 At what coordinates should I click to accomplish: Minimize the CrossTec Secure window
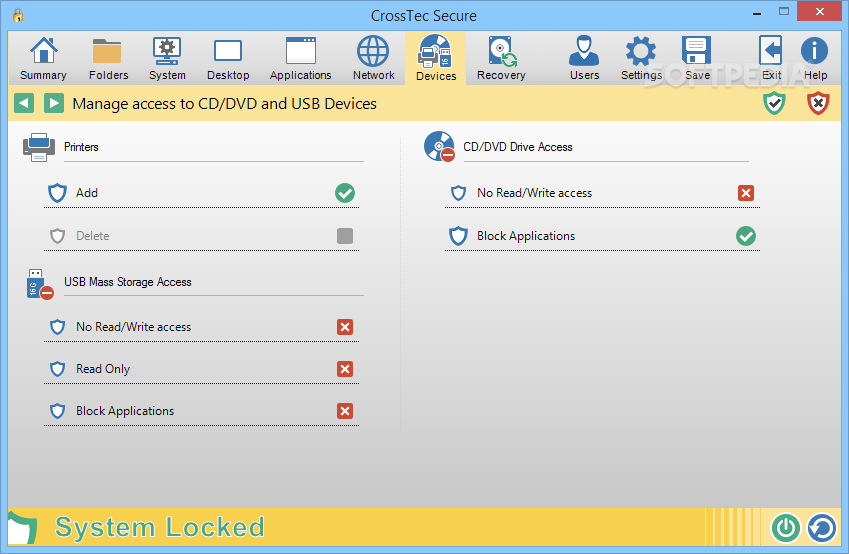coord(757,12)
